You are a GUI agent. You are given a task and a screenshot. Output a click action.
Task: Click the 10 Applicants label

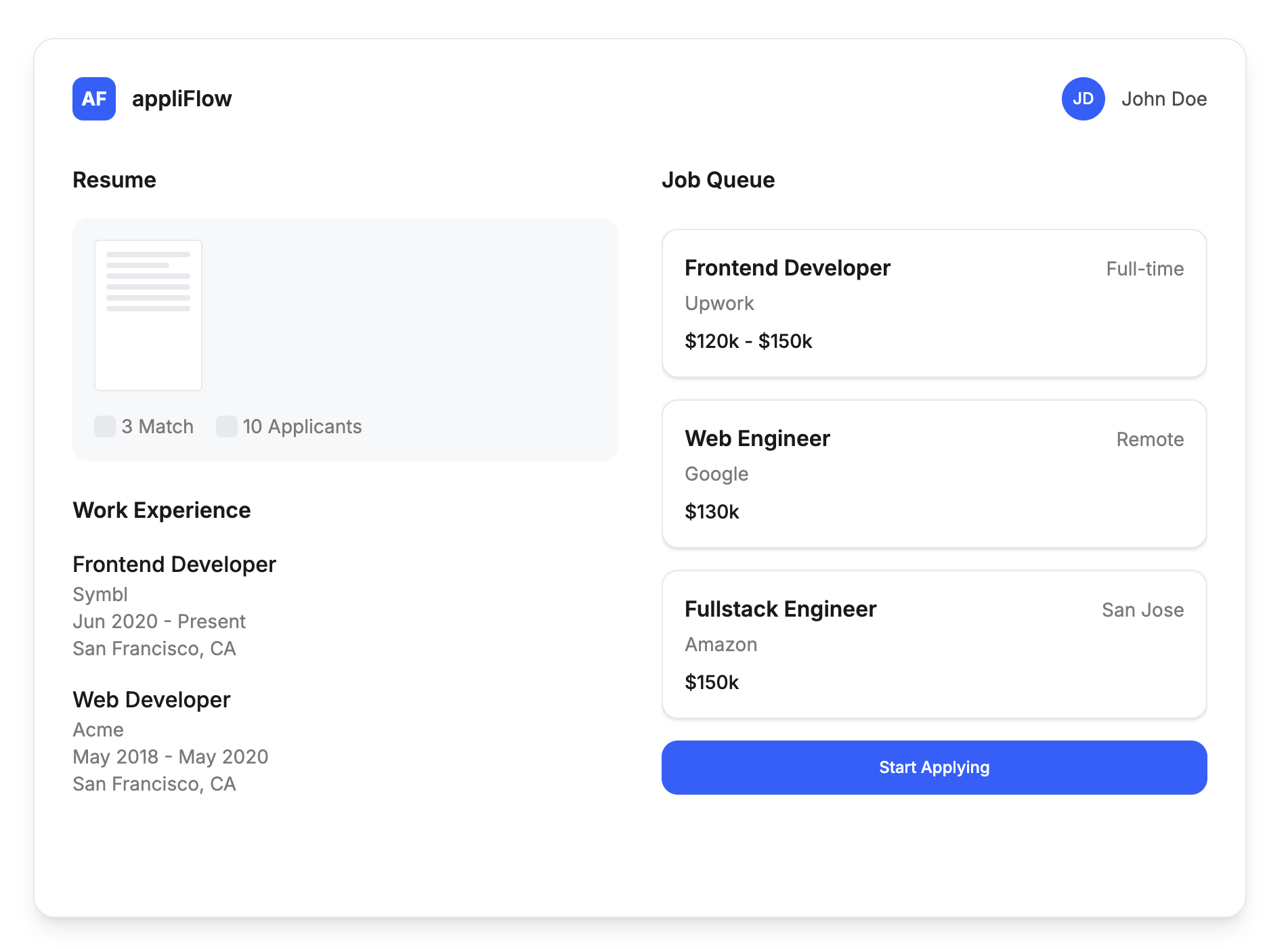[x=302, y=426]
